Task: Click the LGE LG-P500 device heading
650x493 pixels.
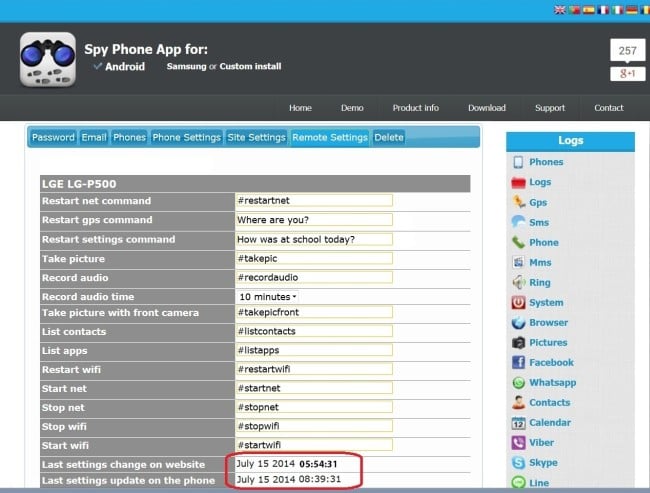Action: [x=79, y=184]
